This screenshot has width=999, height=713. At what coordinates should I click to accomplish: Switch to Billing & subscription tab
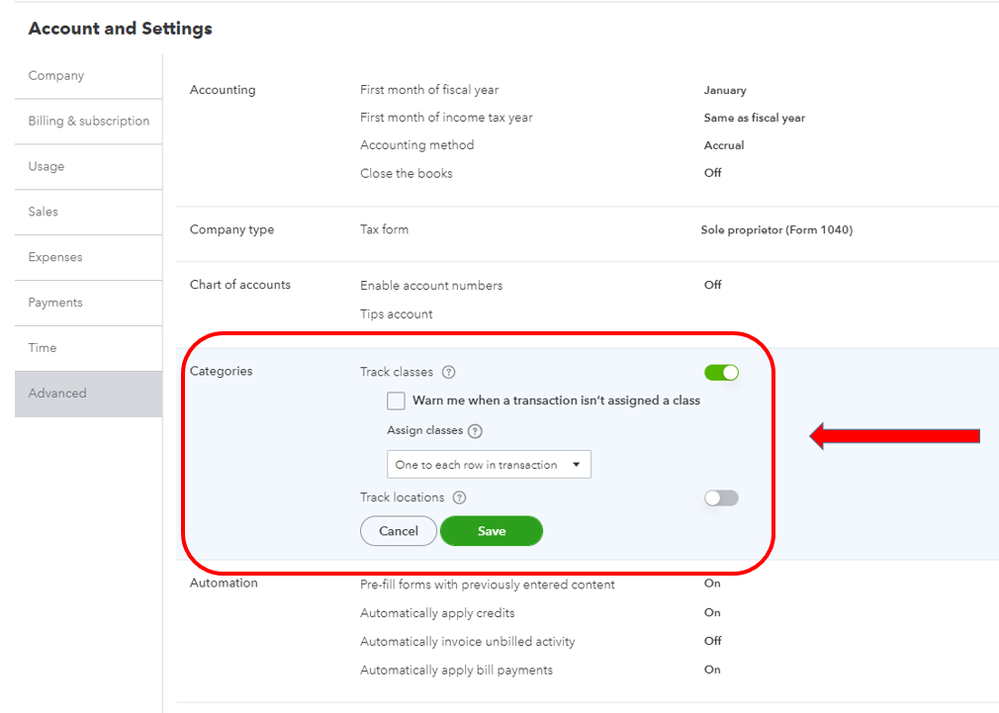[89, 121]
